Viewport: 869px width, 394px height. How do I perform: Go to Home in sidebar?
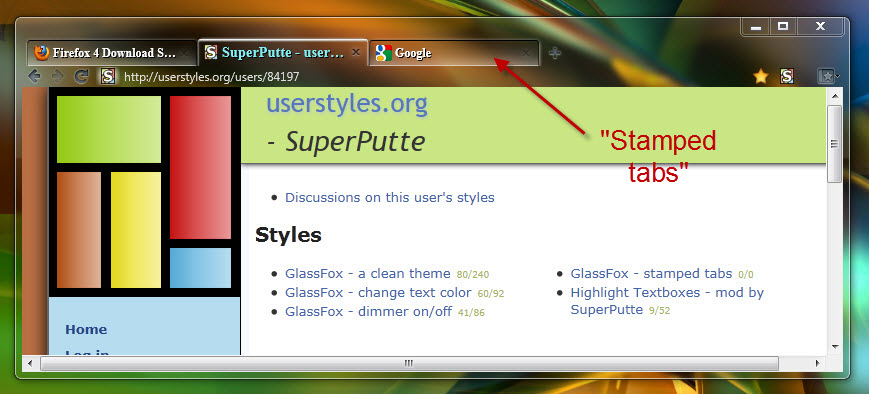[x=86, y=330]
